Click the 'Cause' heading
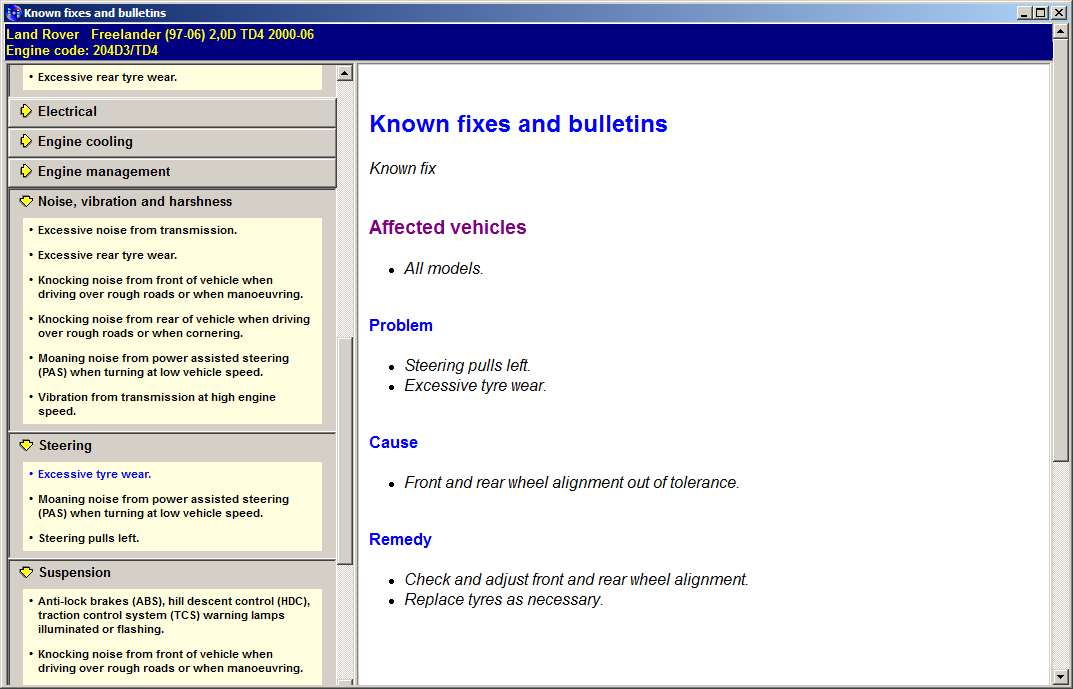1073x689 pixels. point(393,442)
